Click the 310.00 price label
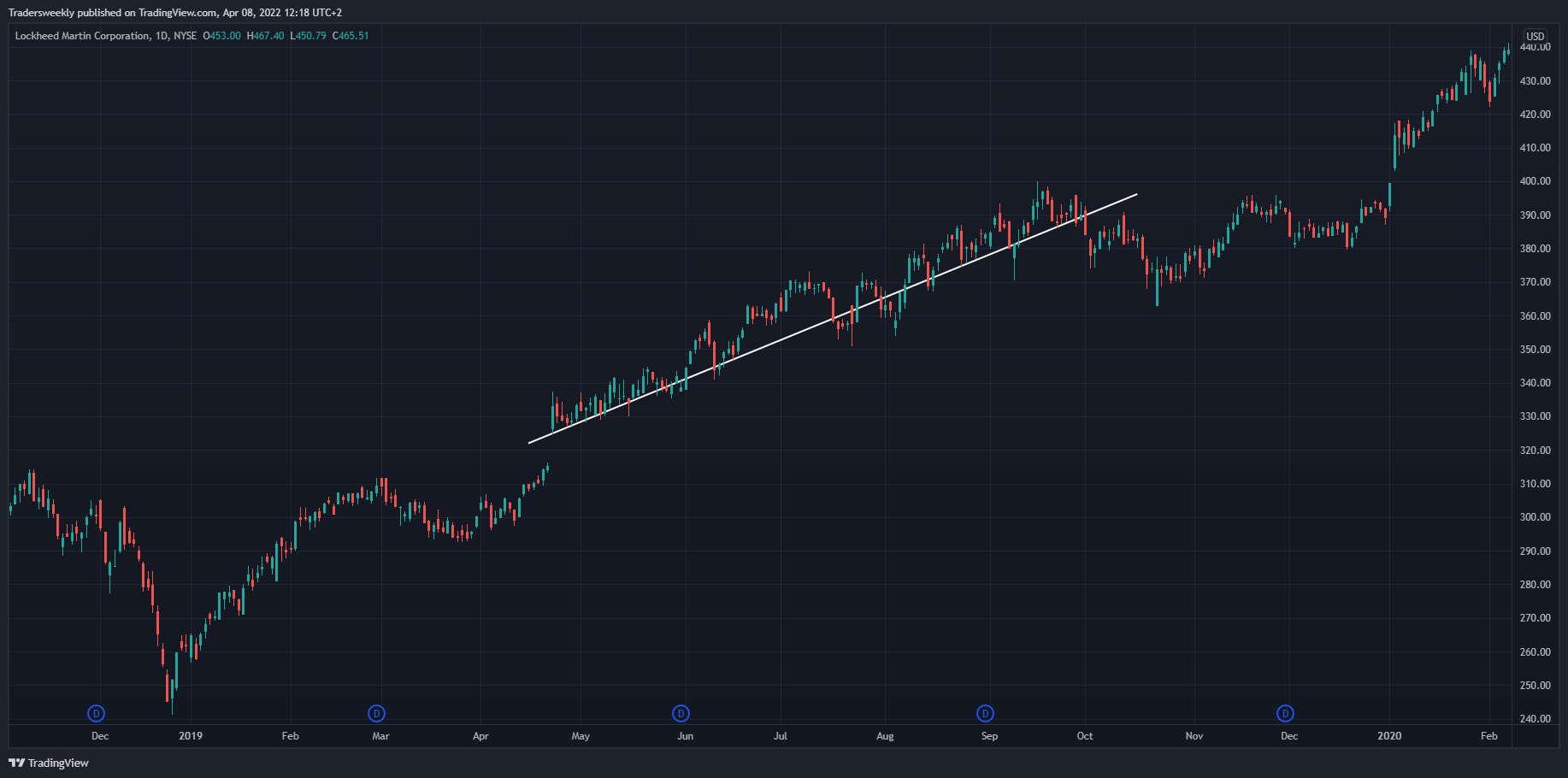Image resolution: width=1568 pixels, height=778 pixels. (1536, 484)
